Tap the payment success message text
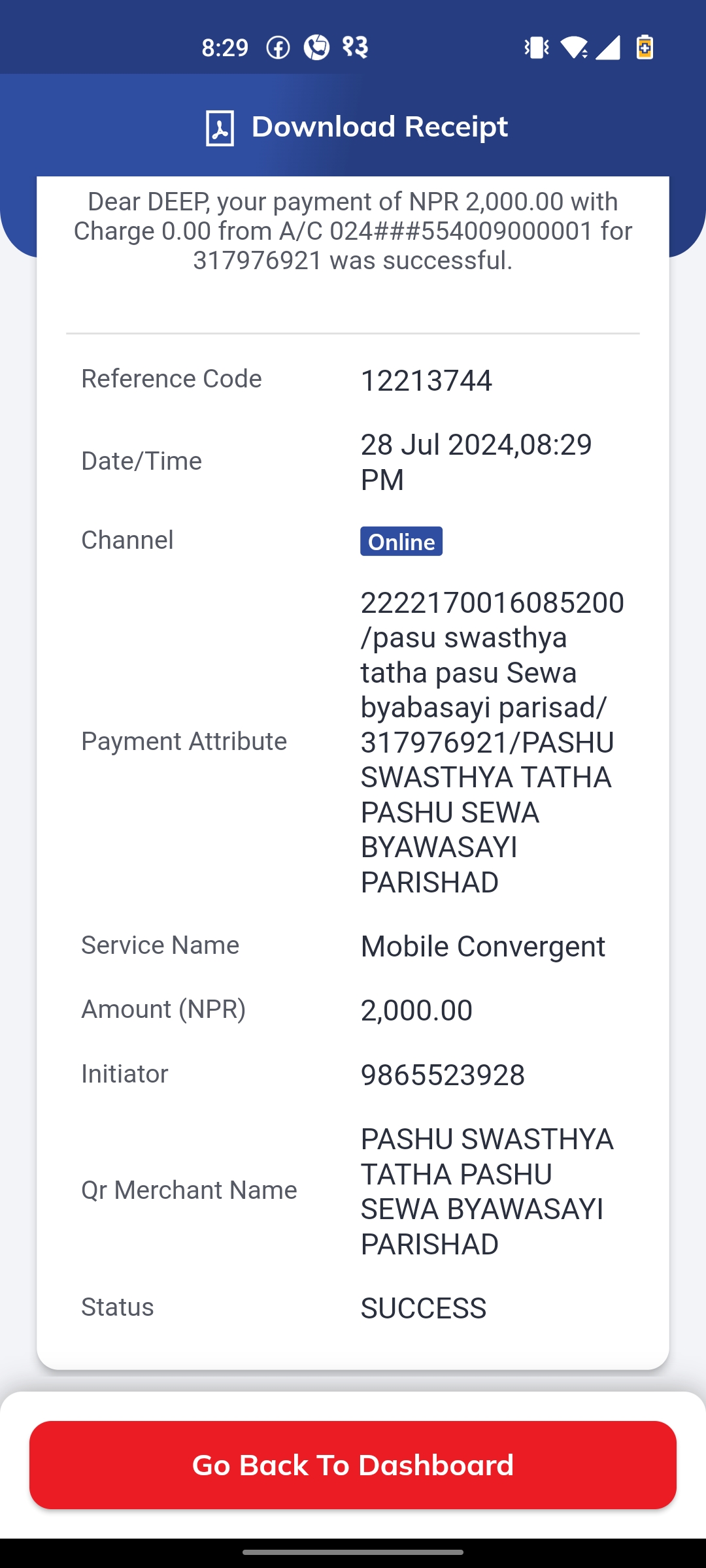This screenshot has width=706, height=1568. click(353, 231)
